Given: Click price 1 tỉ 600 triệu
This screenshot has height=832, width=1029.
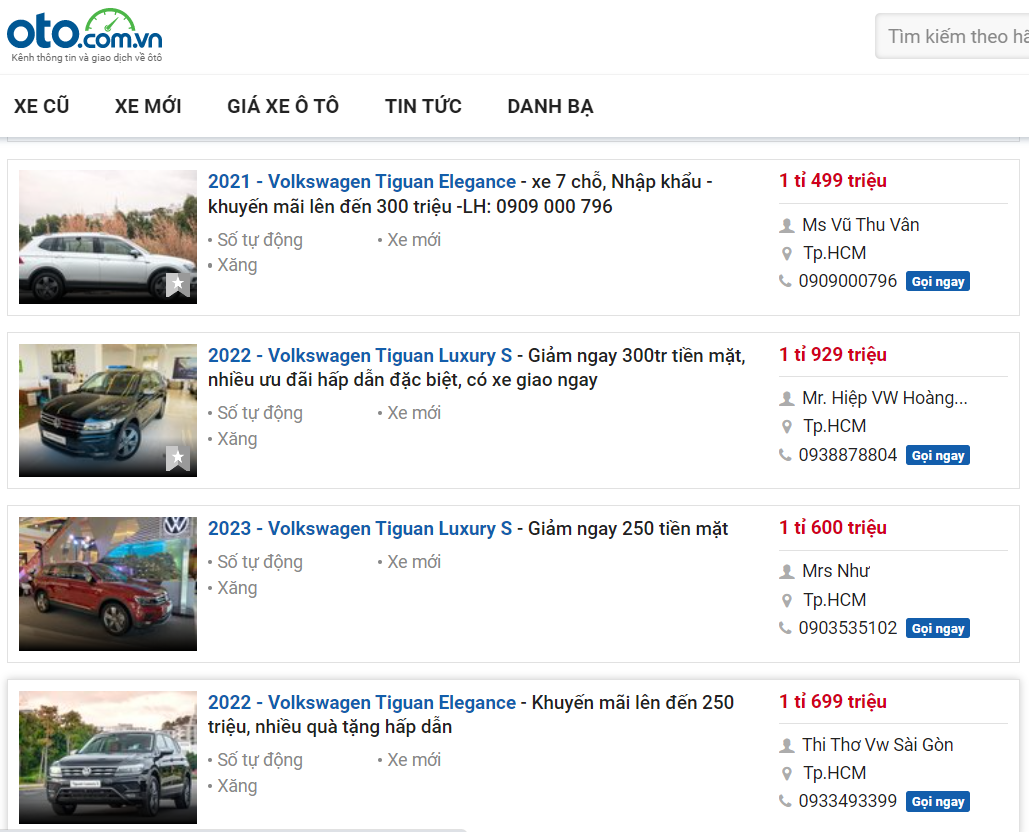Looking at the screenshot, I should (833, 528).
